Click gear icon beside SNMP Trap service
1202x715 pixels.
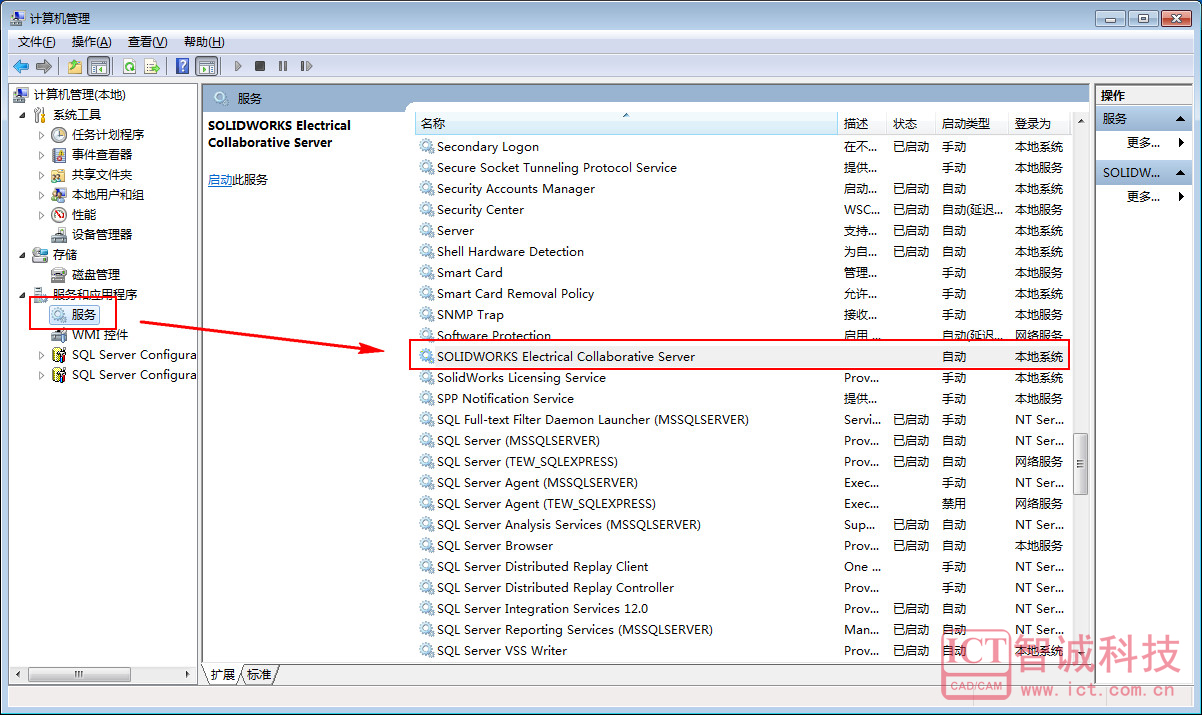click(x=427, y=314)
